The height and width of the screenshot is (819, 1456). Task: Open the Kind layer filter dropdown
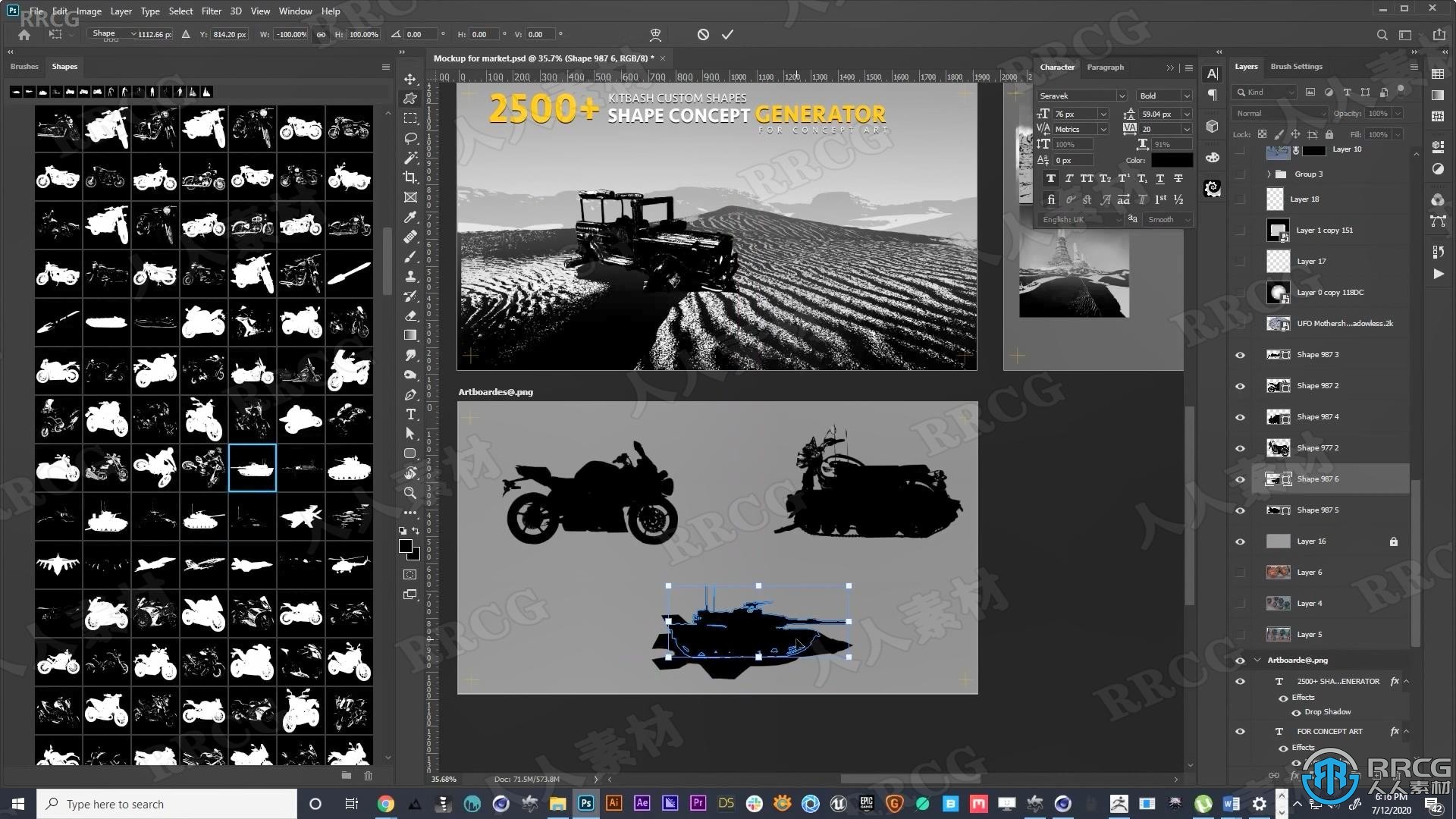pyautogui.click(x=1265, y=92)
